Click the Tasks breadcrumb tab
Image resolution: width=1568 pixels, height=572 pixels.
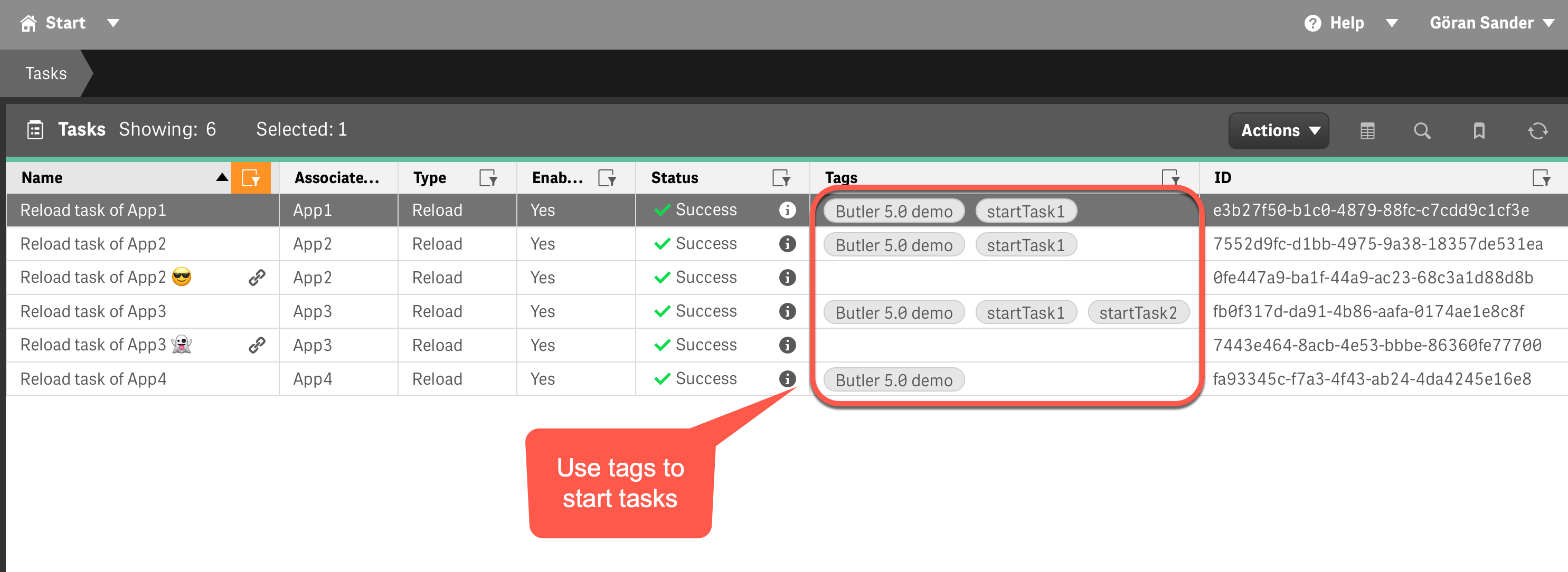(x=45, y=74)
